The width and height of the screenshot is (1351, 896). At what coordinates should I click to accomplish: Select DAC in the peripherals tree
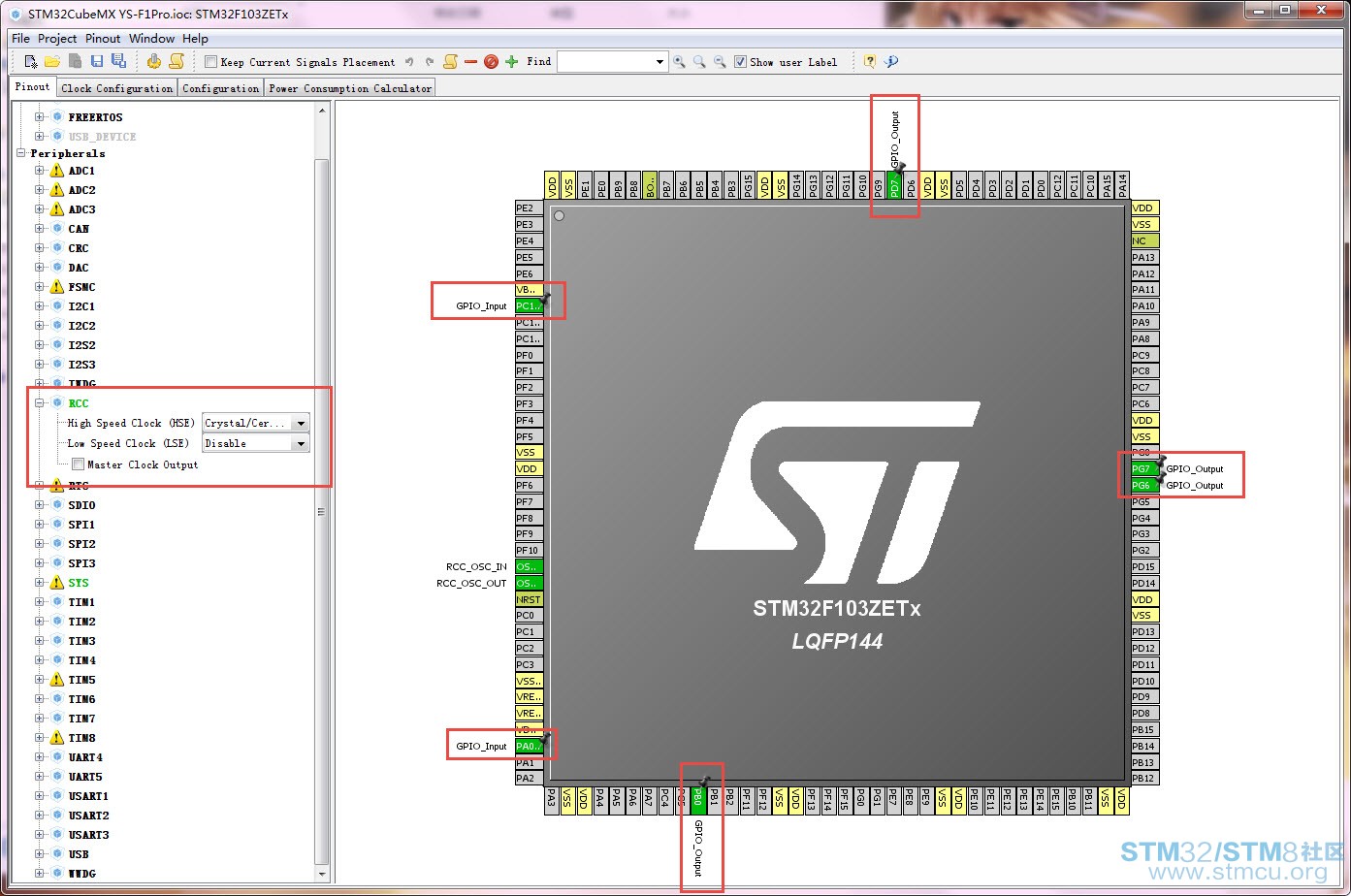point(79,268)
